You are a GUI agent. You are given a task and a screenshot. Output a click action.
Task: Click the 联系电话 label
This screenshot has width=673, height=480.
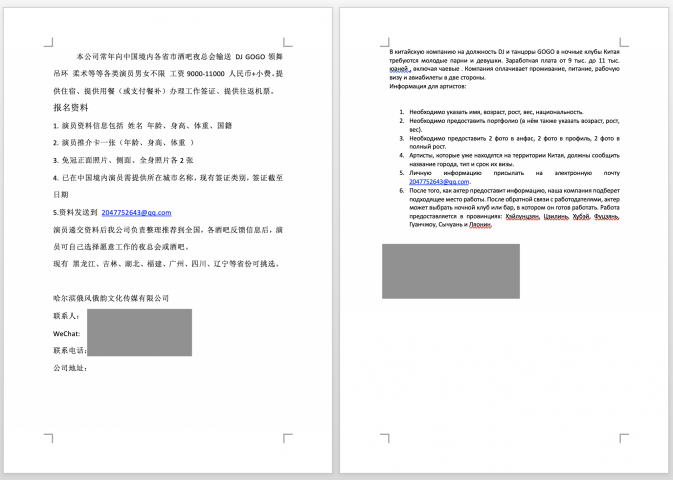(x=70, y=350)
